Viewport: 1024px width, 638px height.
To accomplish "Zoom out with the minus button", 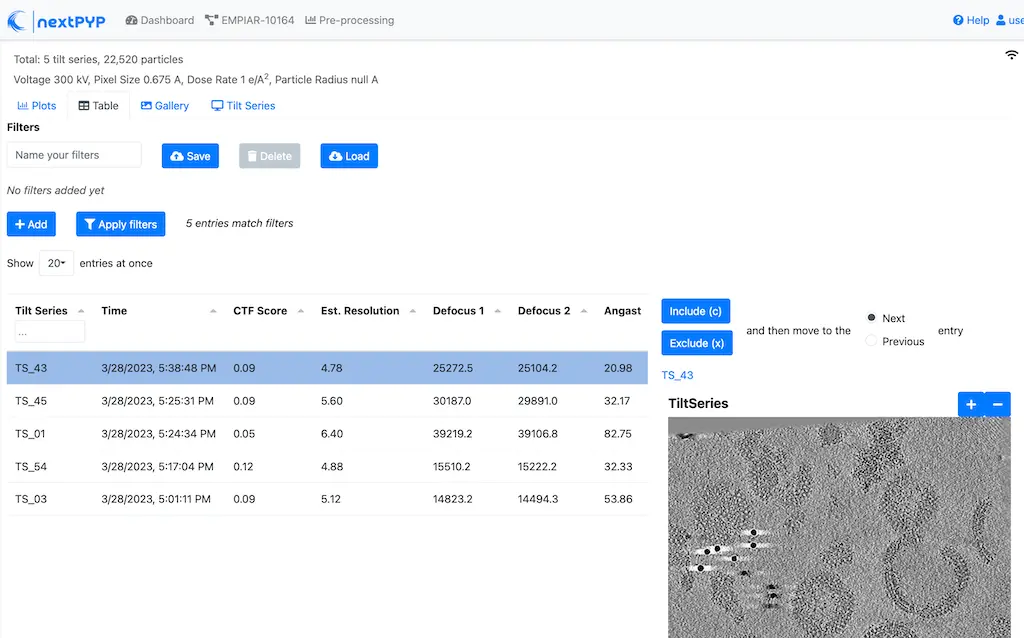I will coord(997,404).
